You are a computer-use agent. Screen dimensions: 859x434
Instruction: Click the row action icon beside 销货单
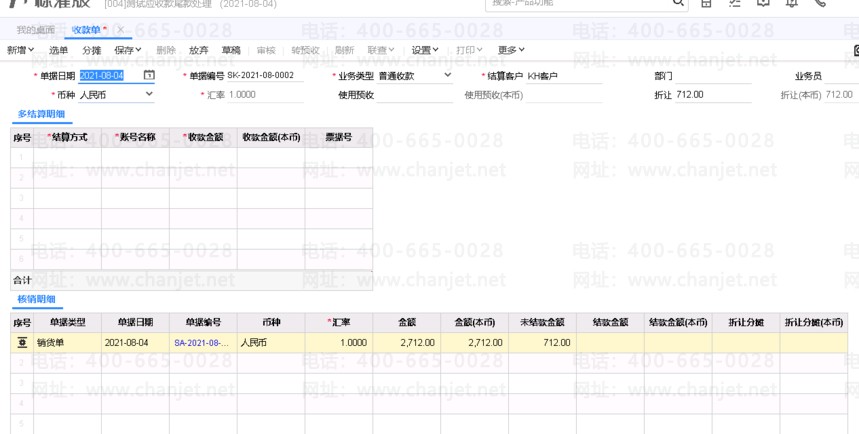[22, 343]
